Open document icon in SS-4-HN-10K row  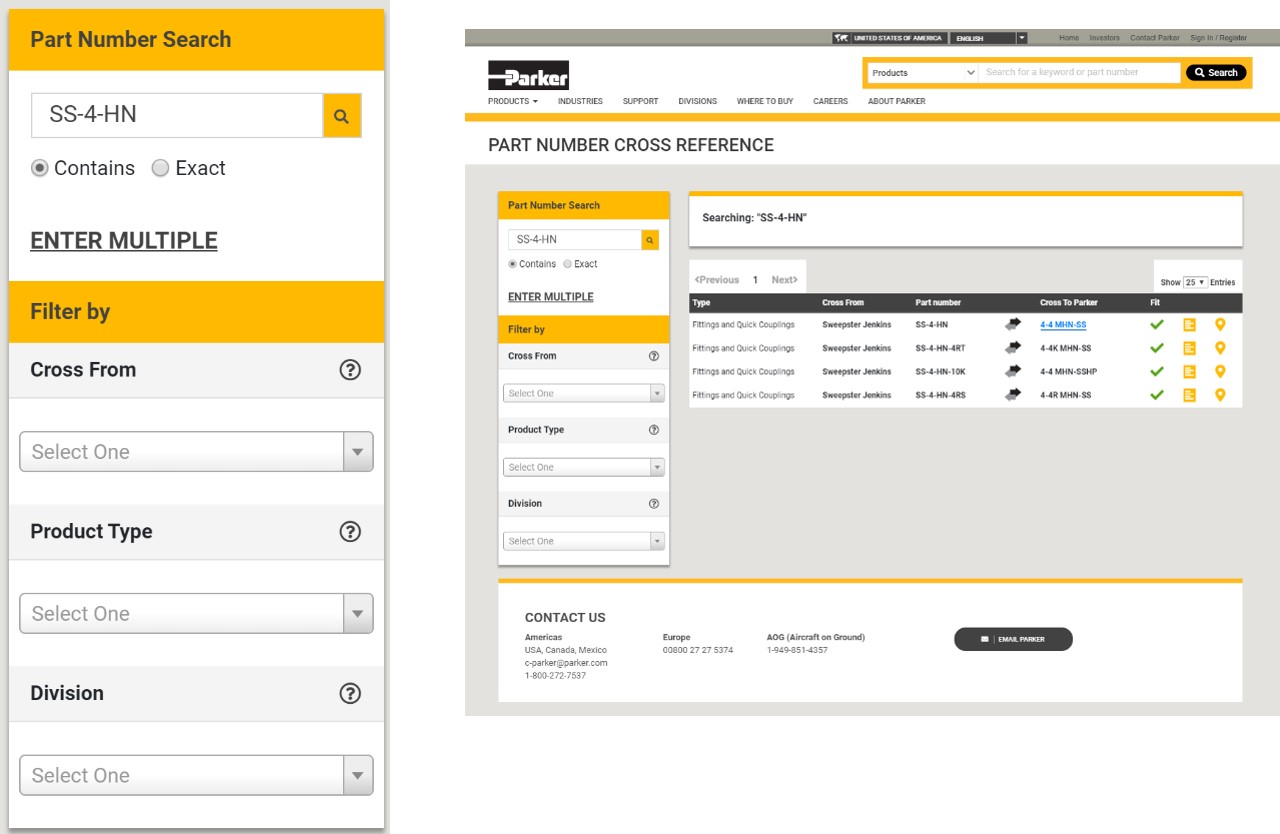click(1189, 371)
